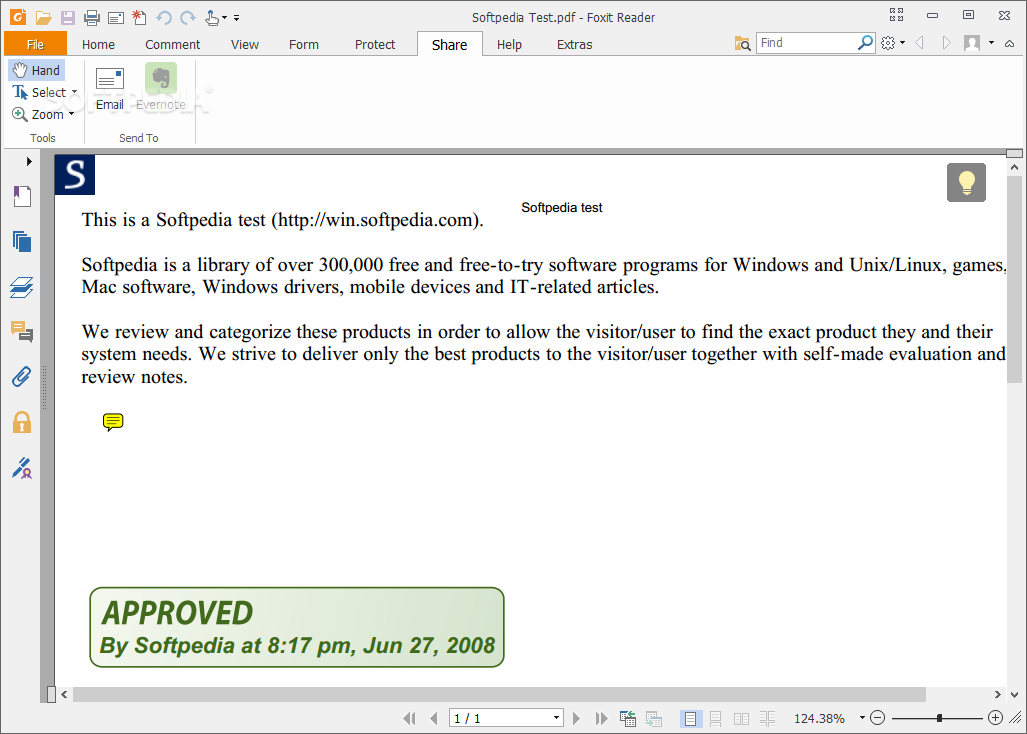This screenshot has height=734, width=1027.
Task: Open the Pages thumbnails panel
Action: [x=22, y=242]
